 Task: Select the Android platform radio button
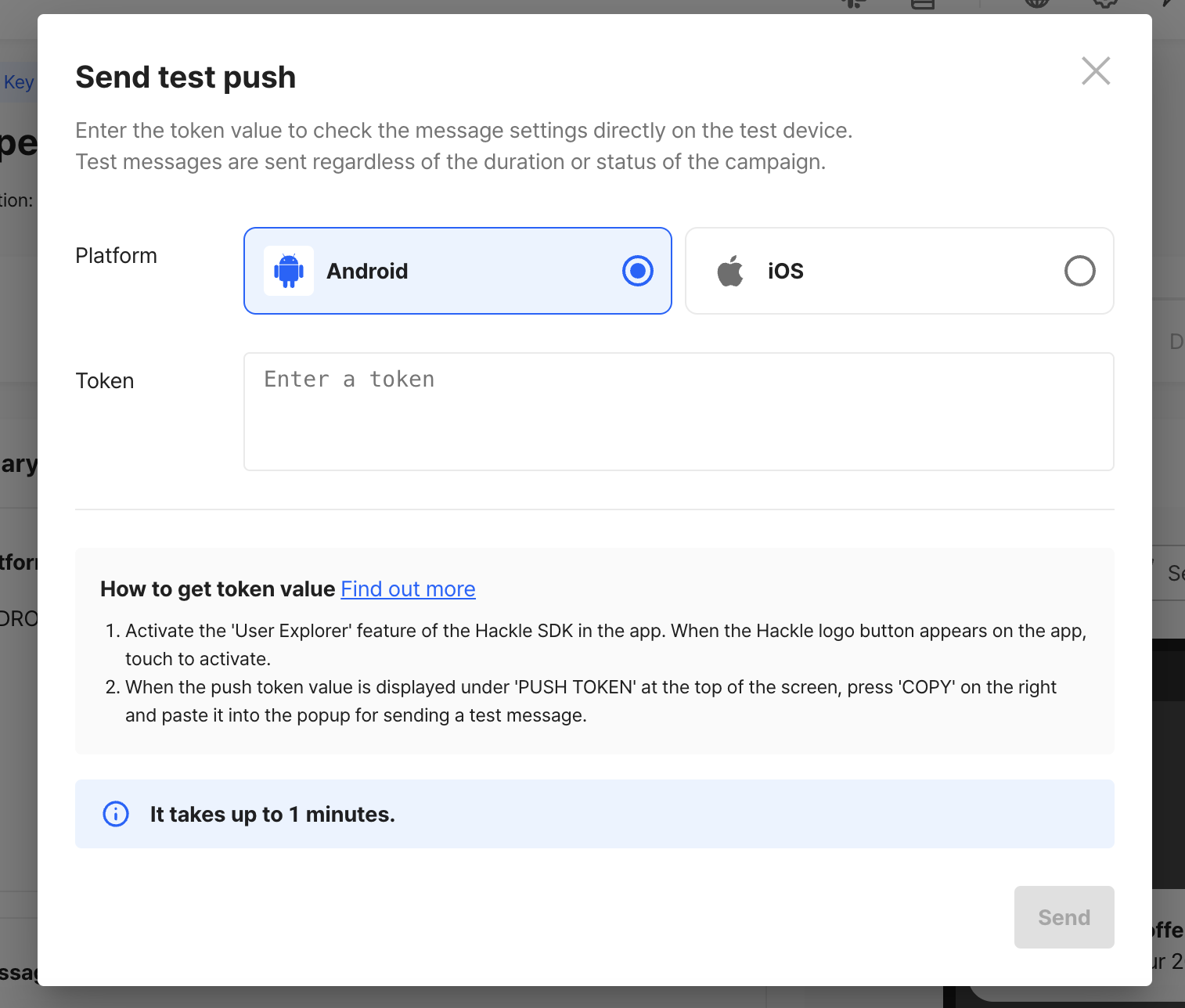(638, 271)
